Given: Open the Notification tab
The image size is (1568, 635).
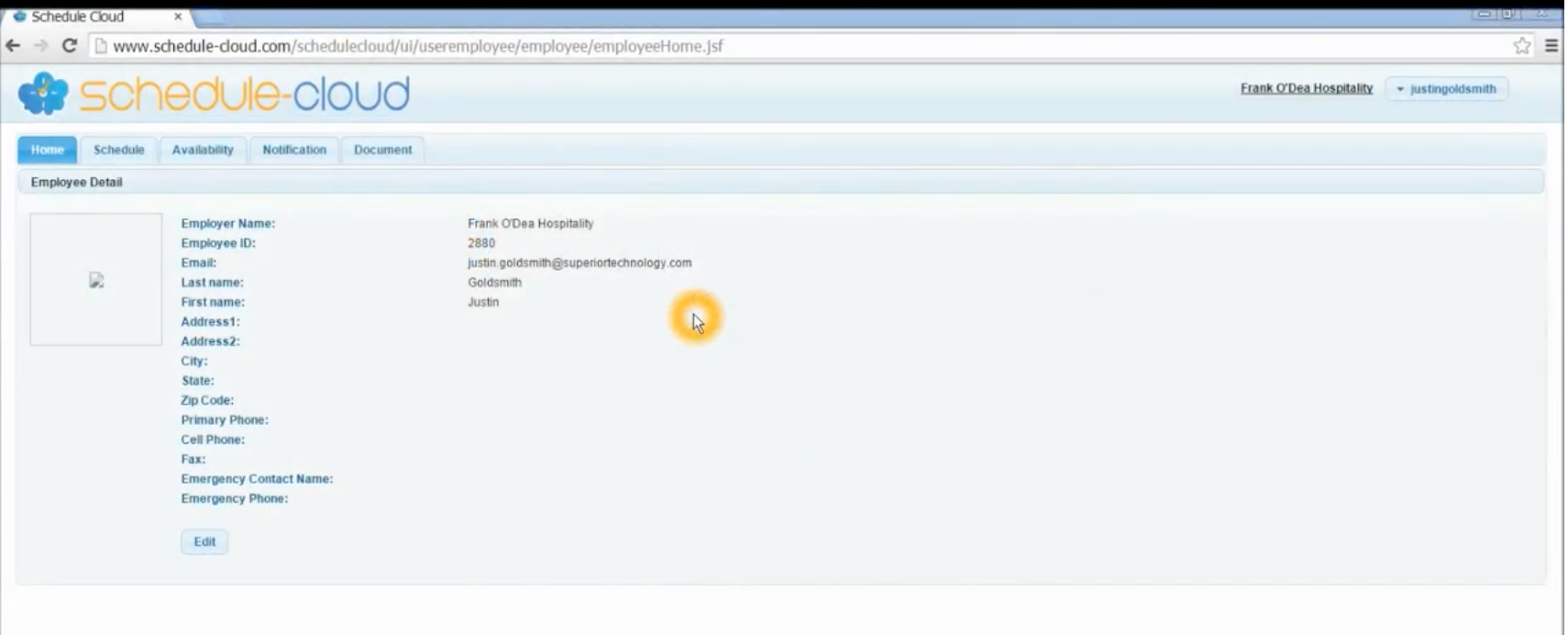Looking at the screenshot, I should [294, 150].
